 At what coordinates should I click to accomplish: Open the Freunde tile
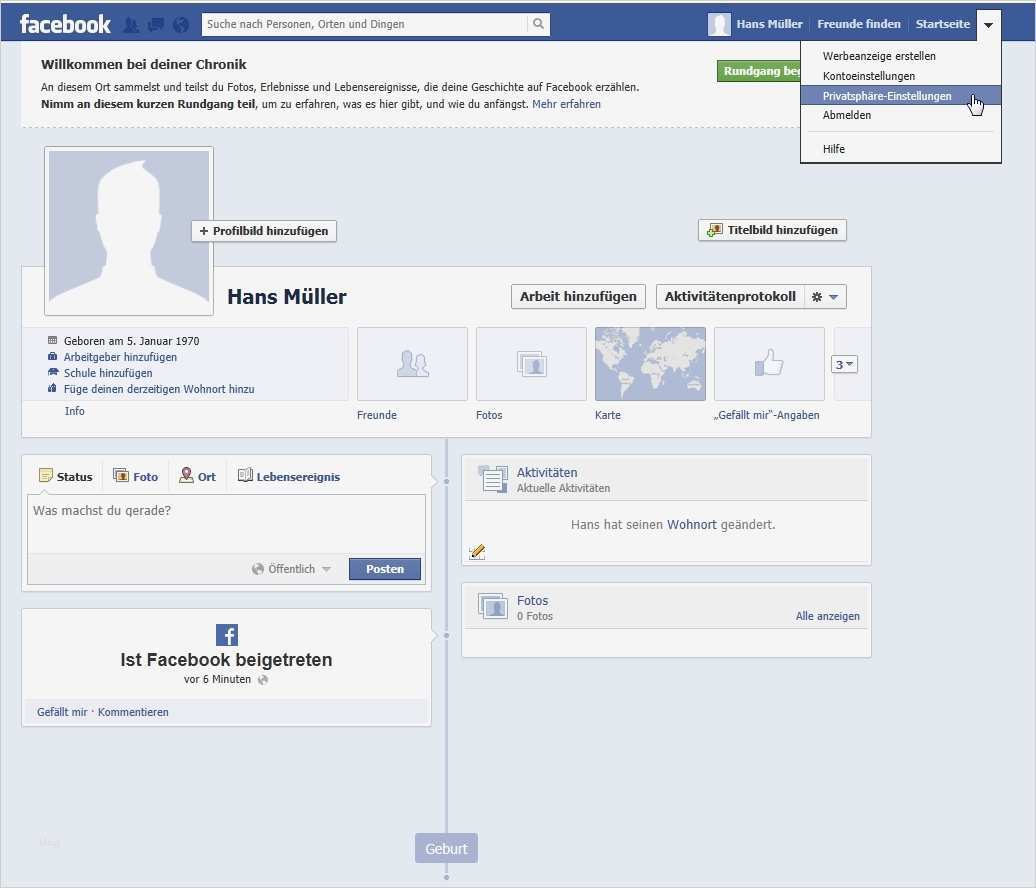coord(412,364)
